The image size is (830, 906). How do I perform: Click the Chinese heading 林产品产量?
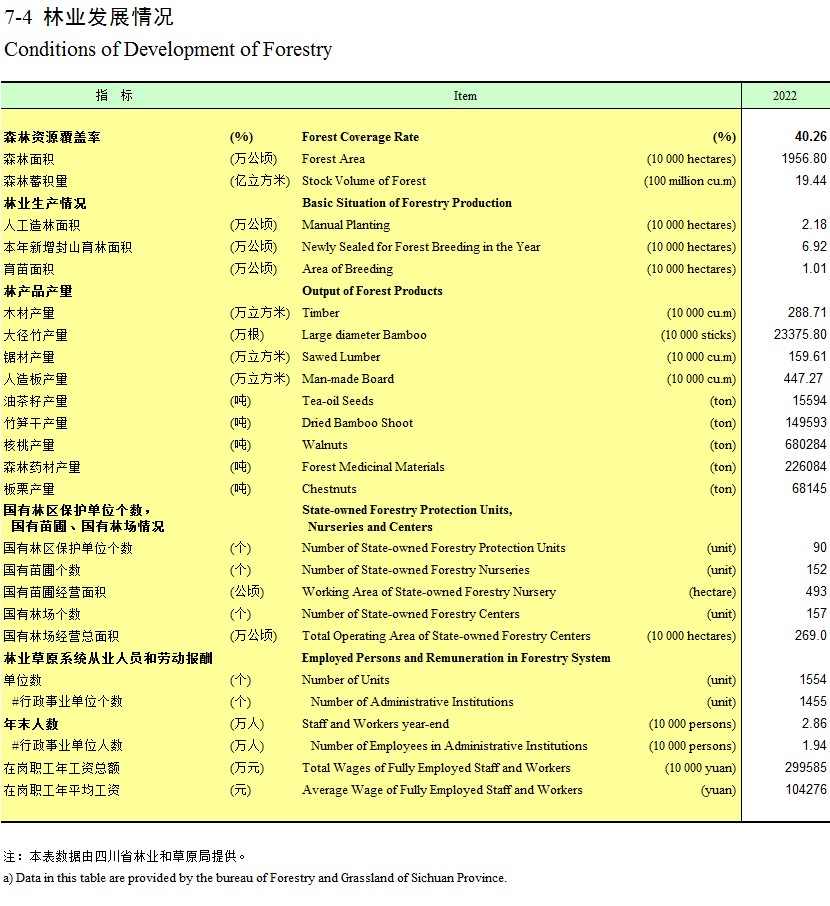(x=38, y=291)
